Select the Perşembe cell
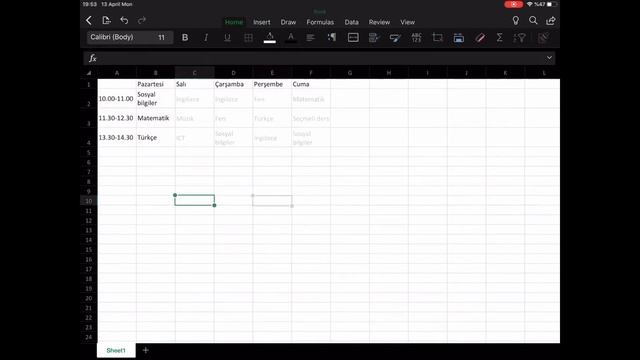 click(x=272, y=84)
